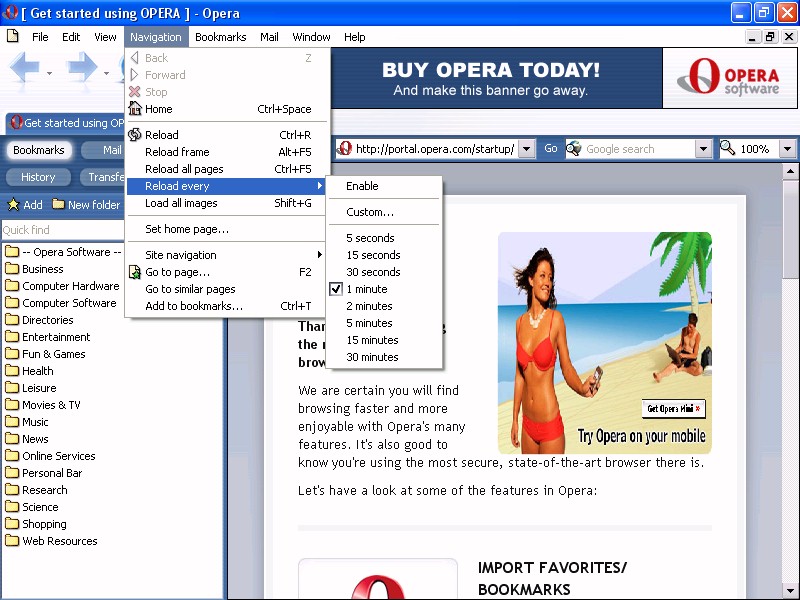This screenshot has width=800, height=600.
Task: Expand the Reload every submenu item
Action: pyautogui.click(x=226, y=186)
